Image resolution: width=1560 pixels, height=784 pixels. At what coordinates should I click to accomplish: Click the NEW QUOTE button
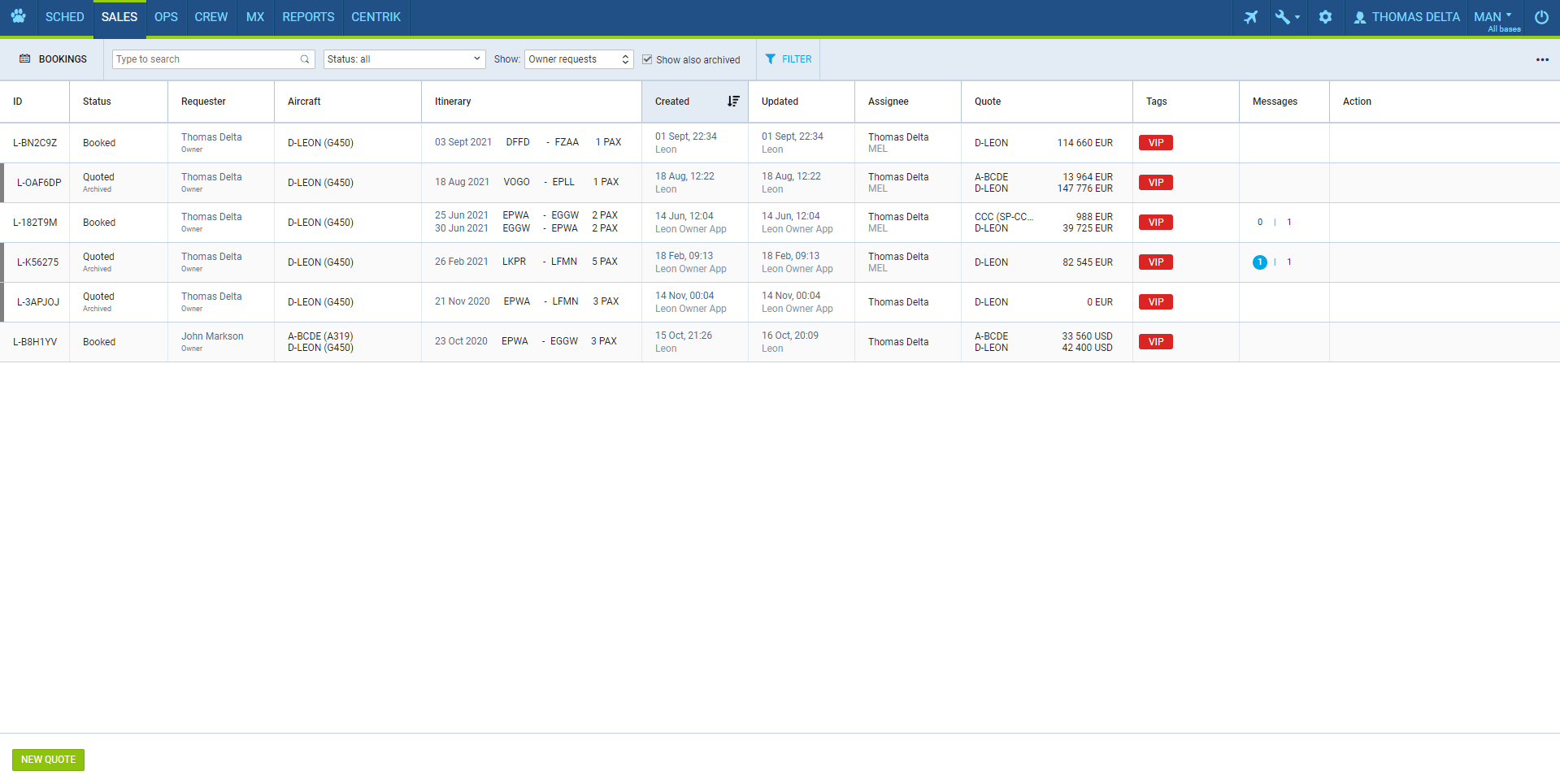[x=48, y=760]
